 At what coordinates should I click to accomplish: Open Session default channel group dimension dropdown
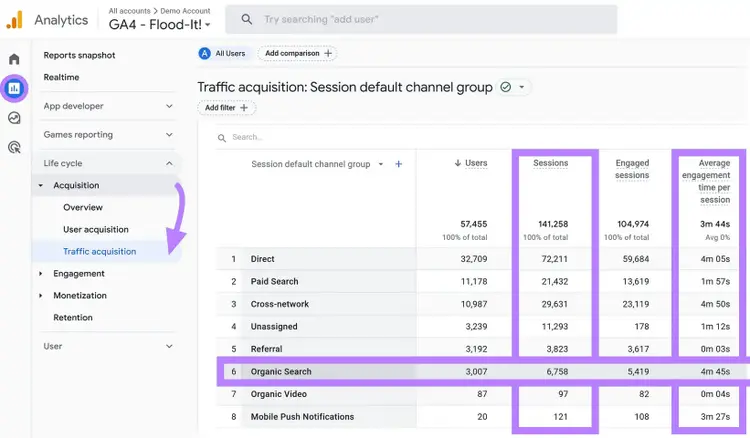(x=381, y=164)
